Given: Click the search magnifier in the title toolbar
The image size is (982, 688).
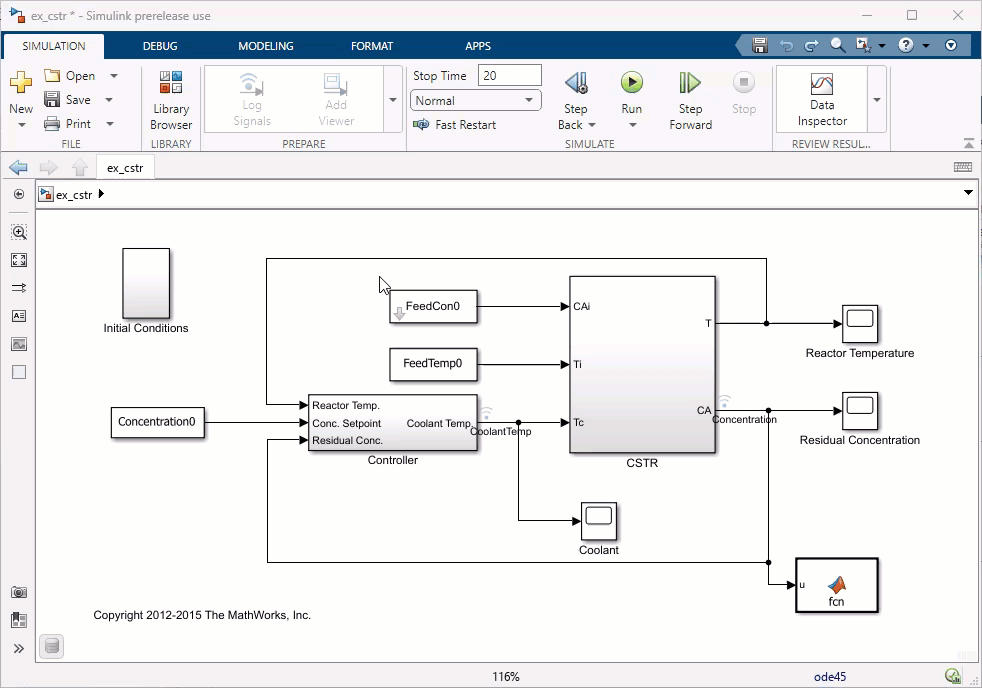Looking at the screenshot, I should click(837, 45).
